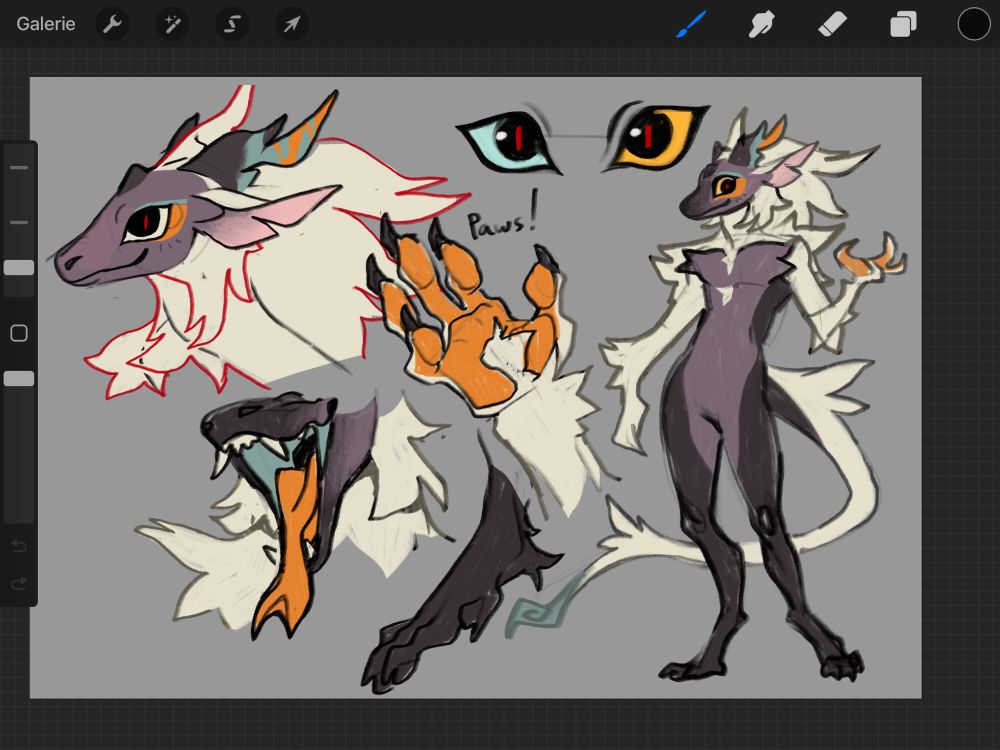Select the Brush tool
1000x750 pixels.
point(691,24)
